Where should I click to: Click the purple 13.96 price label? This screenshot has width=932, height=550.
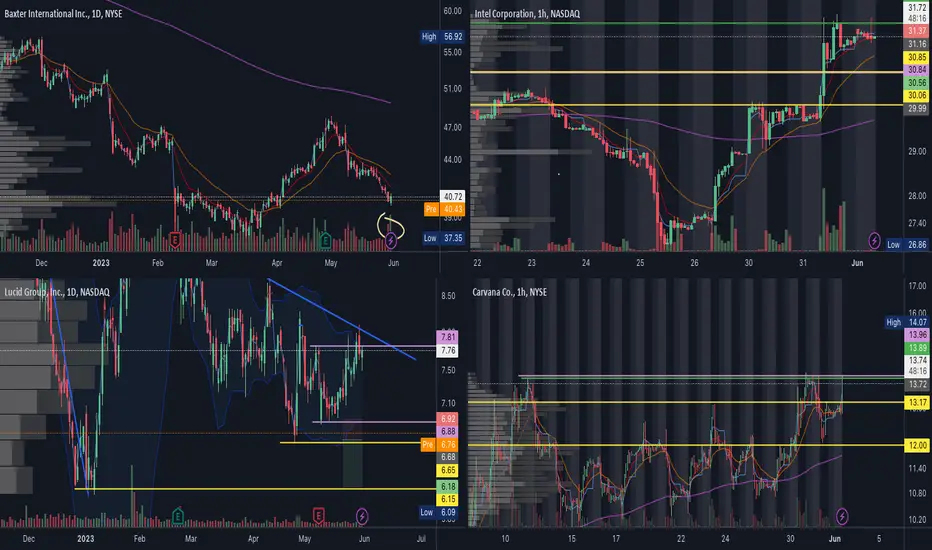click(917, 335)
